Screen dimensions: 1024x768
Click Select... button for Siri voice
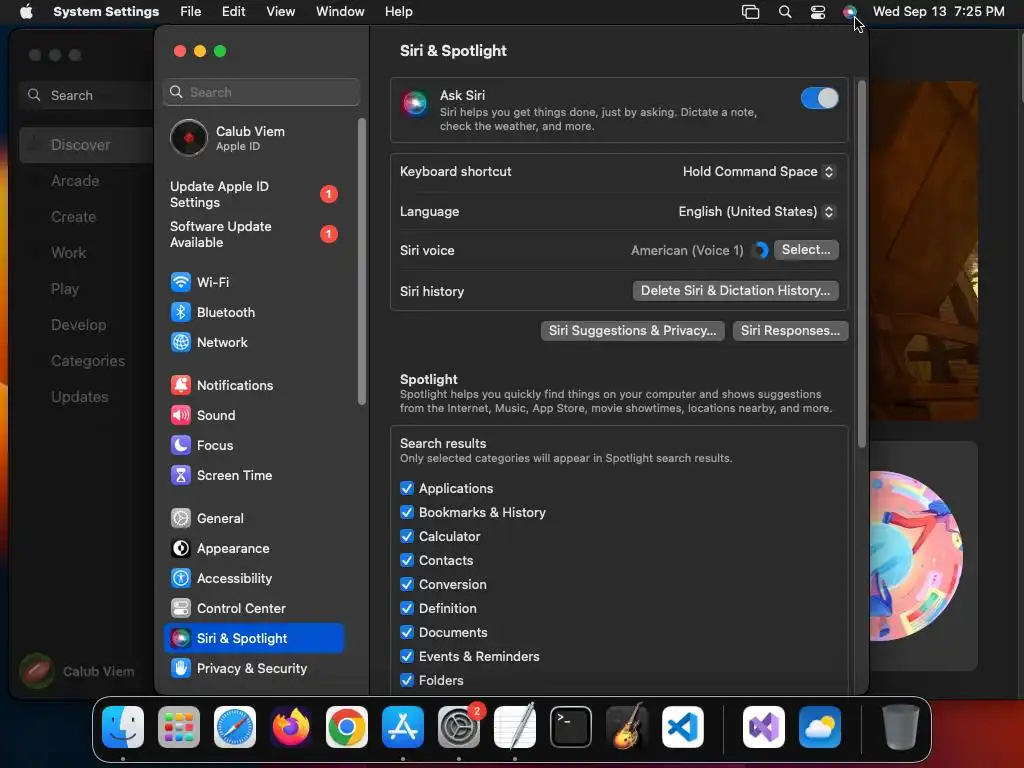(x=806, y=250)
